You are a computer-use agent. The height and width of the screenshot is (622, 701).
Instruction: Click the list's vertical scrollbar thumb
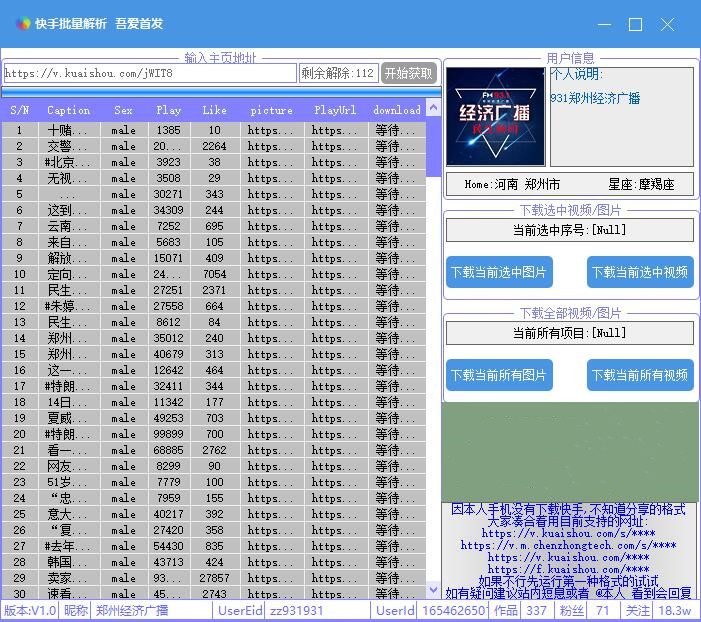coord(433,146)
